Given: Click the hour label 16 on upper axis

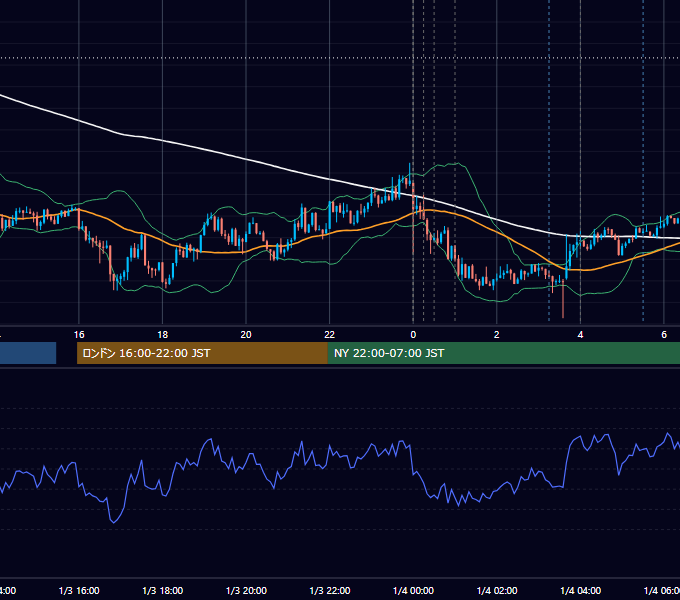Looking at the screenshot, I should (x=79, y=335).
